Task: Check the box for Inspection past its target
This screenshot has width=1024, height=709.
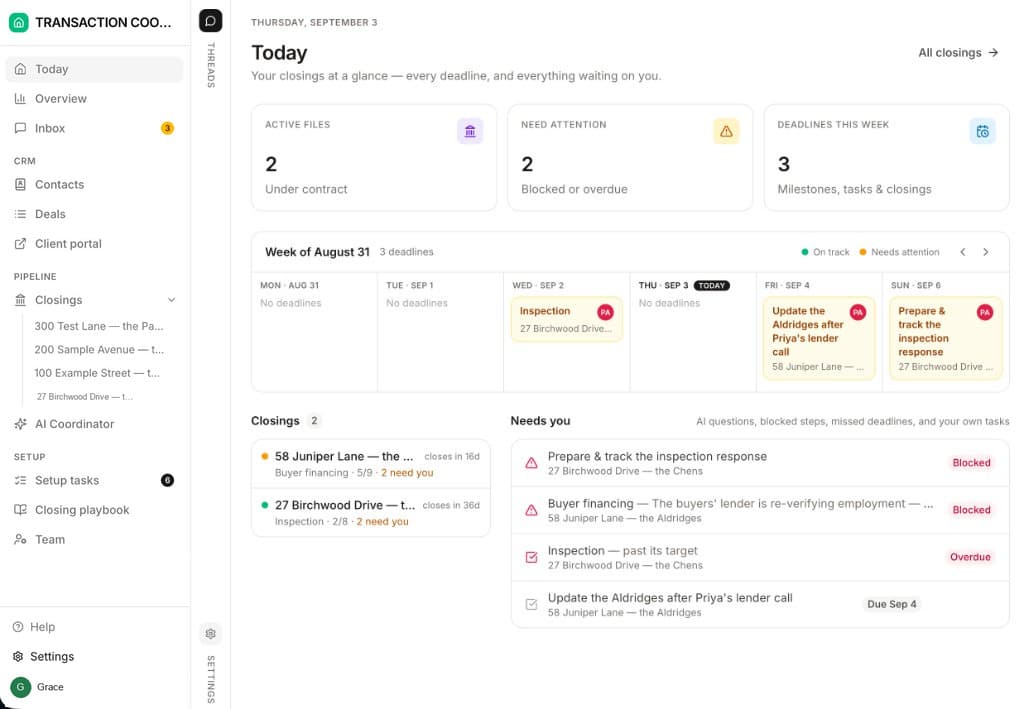Action: [532, 557]
